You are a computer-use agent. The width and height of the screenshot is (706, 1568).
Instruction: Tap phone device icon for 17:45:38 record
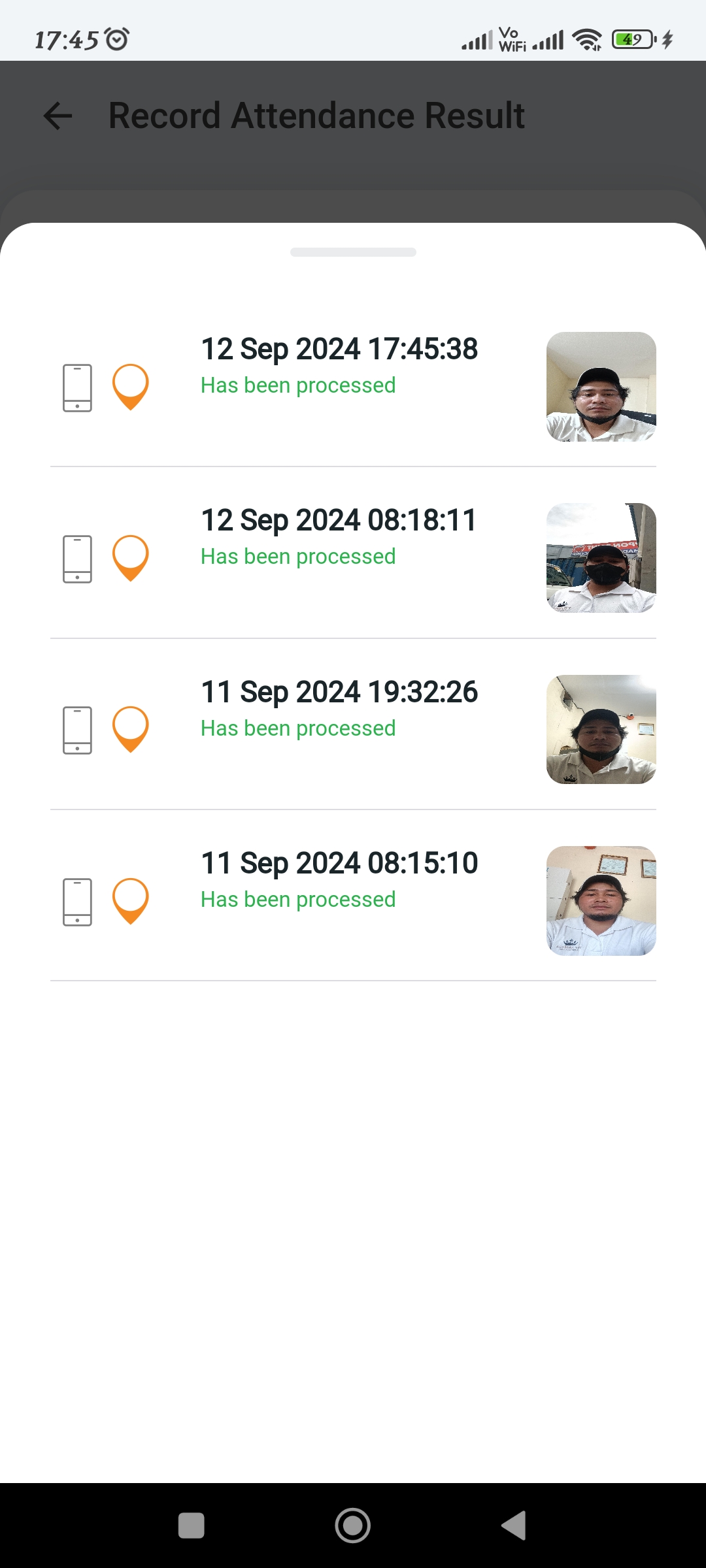(77, 387)
